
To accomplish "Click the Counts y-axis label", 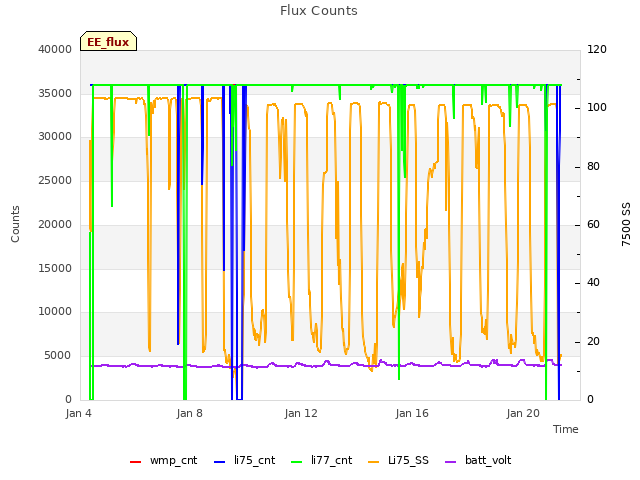I will (15, 224).
